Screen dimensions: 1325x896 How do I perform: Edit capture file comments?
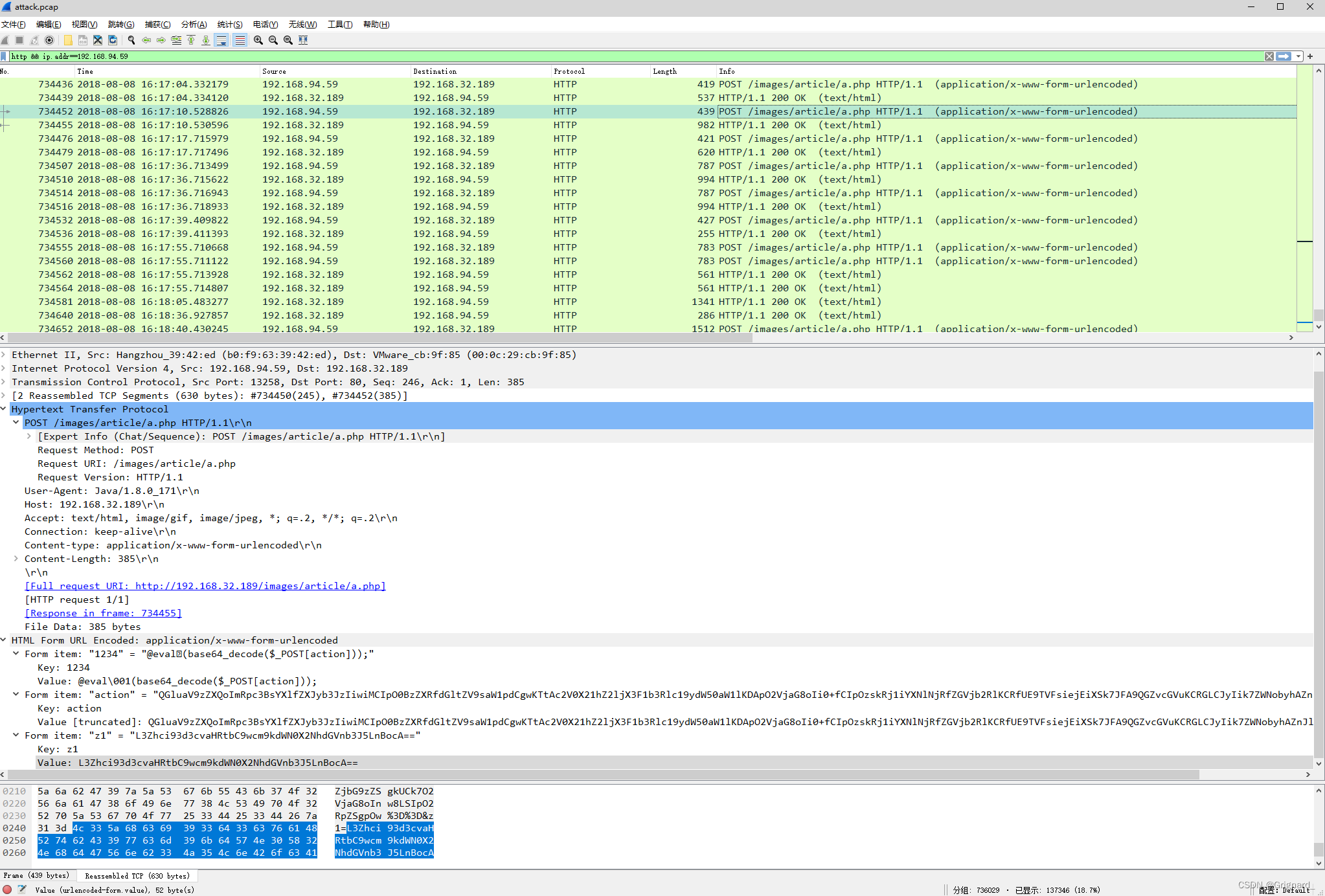[22, 890]
